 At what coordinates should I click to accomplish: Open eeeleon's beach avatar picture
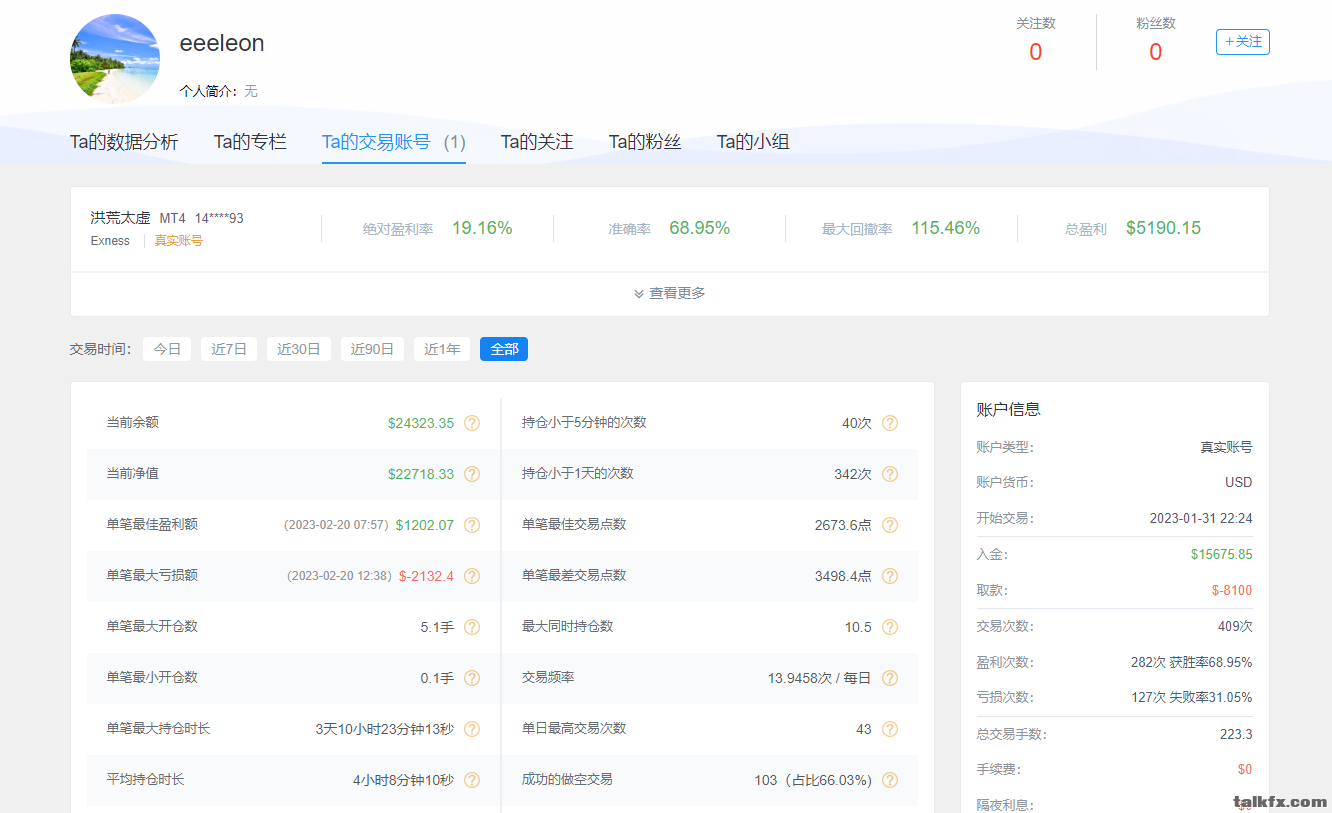(115, 59)
